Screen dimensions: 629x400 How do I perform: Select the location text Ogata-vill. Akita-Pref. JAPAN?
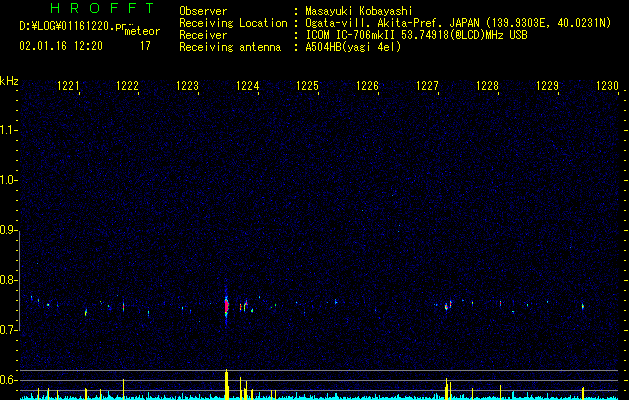point(392,23)
